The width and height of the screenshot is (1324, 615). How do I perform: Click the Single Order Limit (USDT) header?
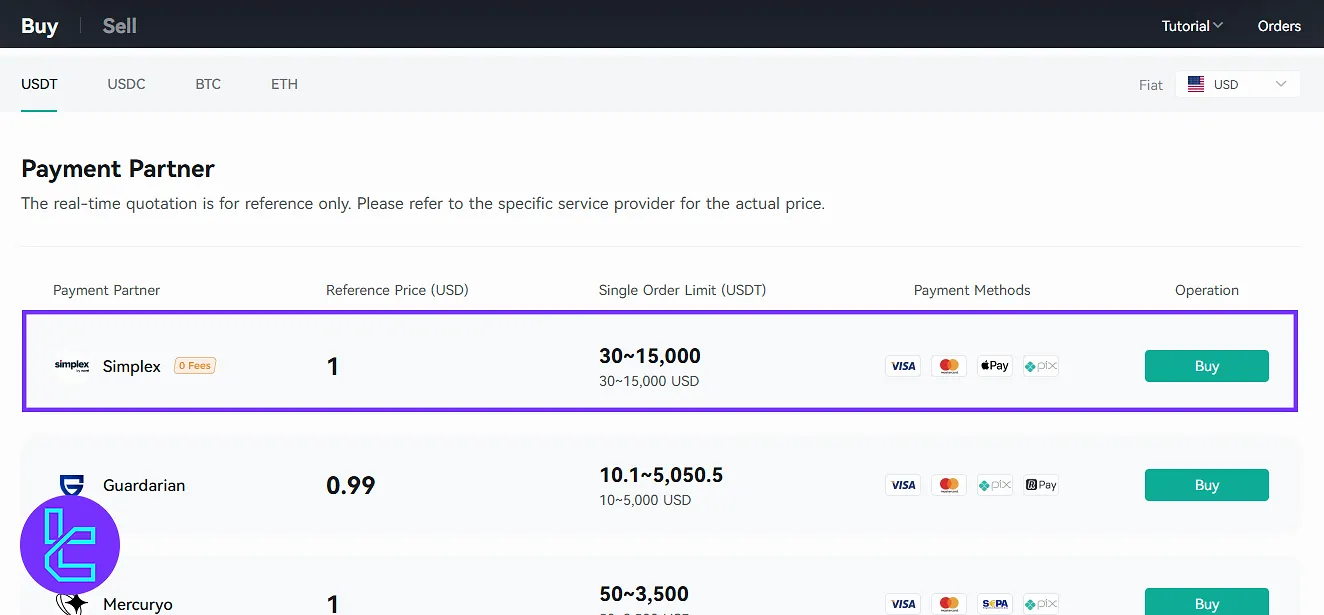682,290
